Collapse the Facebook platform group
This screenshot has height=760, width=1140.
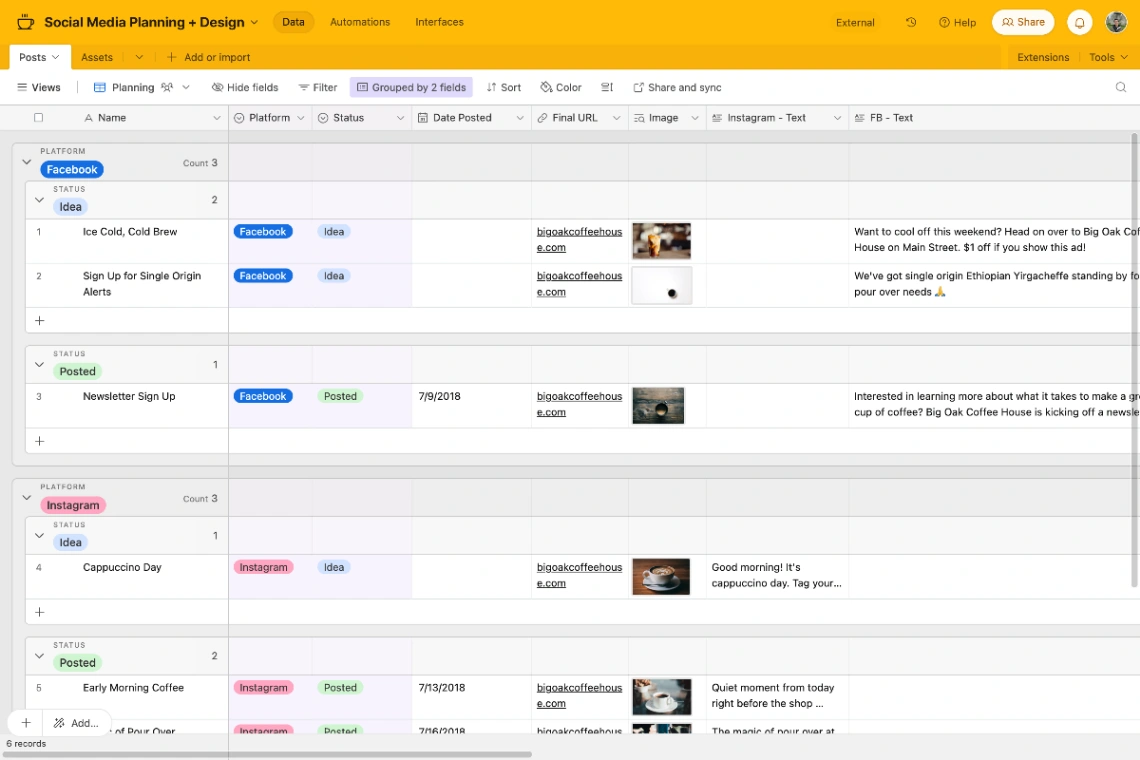point(27,162)
